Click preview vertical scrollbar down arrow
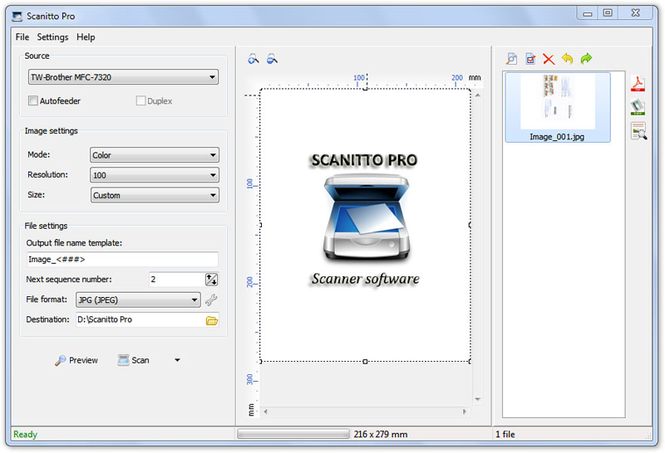 (478, 399)
